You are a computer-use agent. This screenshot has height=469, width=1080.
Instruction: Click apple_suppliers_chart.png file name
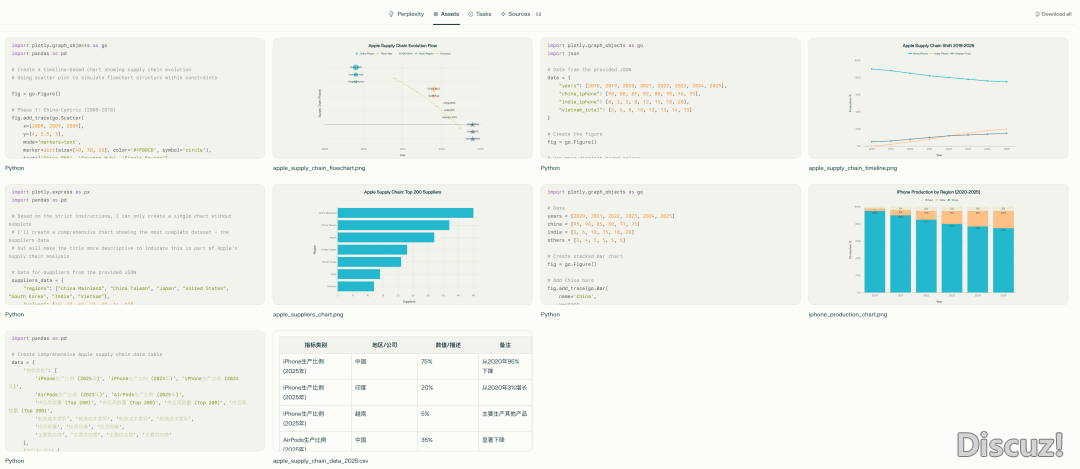(308, 314)
